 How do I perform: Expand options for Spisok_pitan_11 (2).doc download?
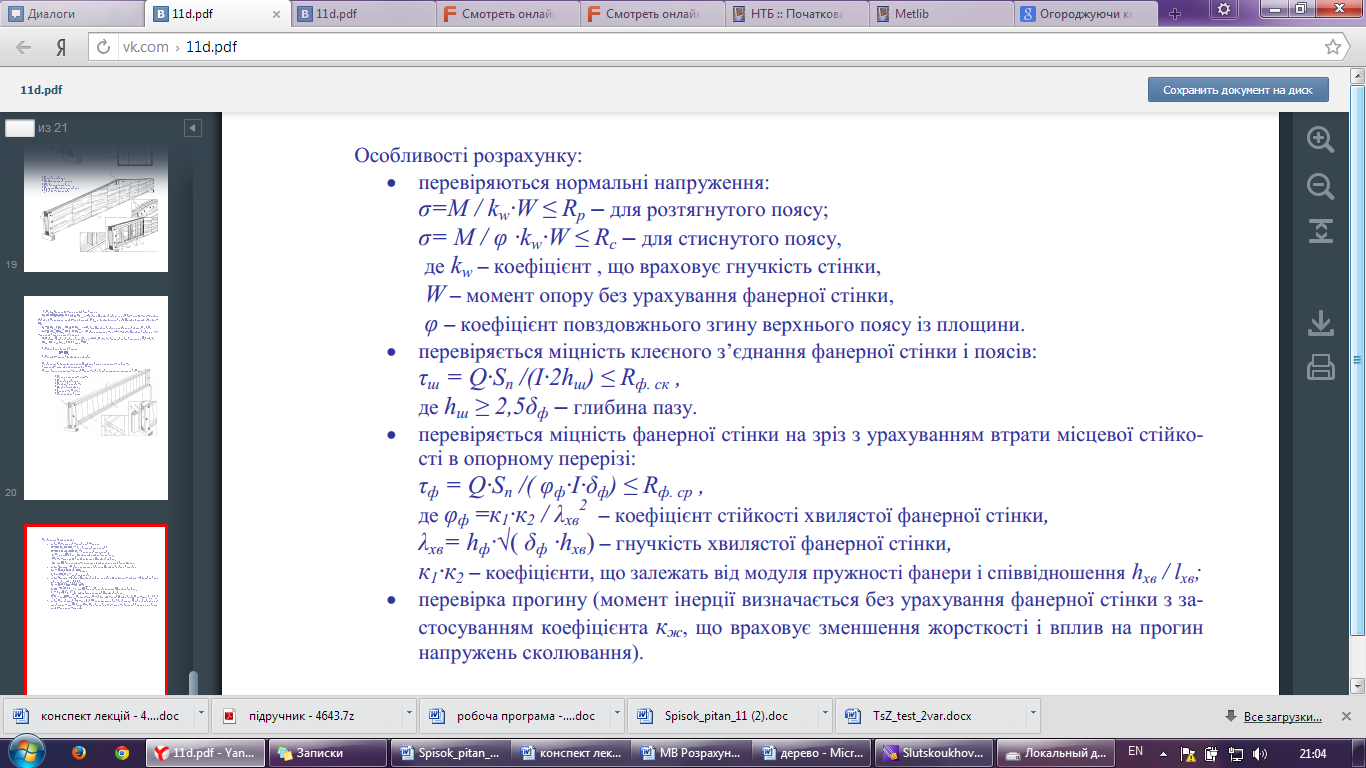(x=826, y=716)
